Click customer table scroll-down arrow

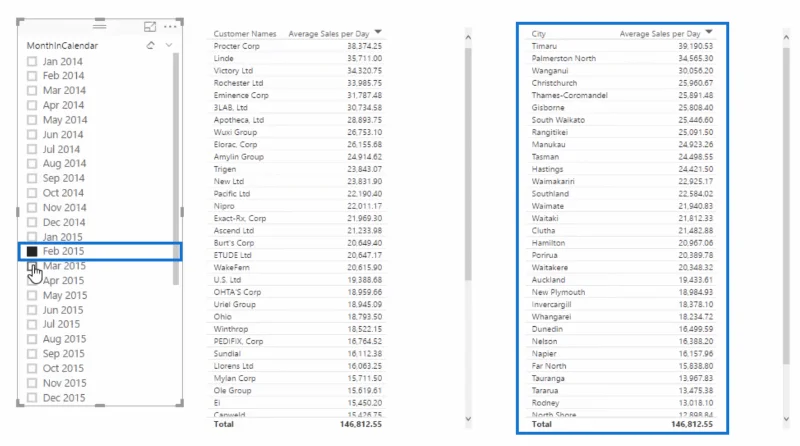coord(468,419)
